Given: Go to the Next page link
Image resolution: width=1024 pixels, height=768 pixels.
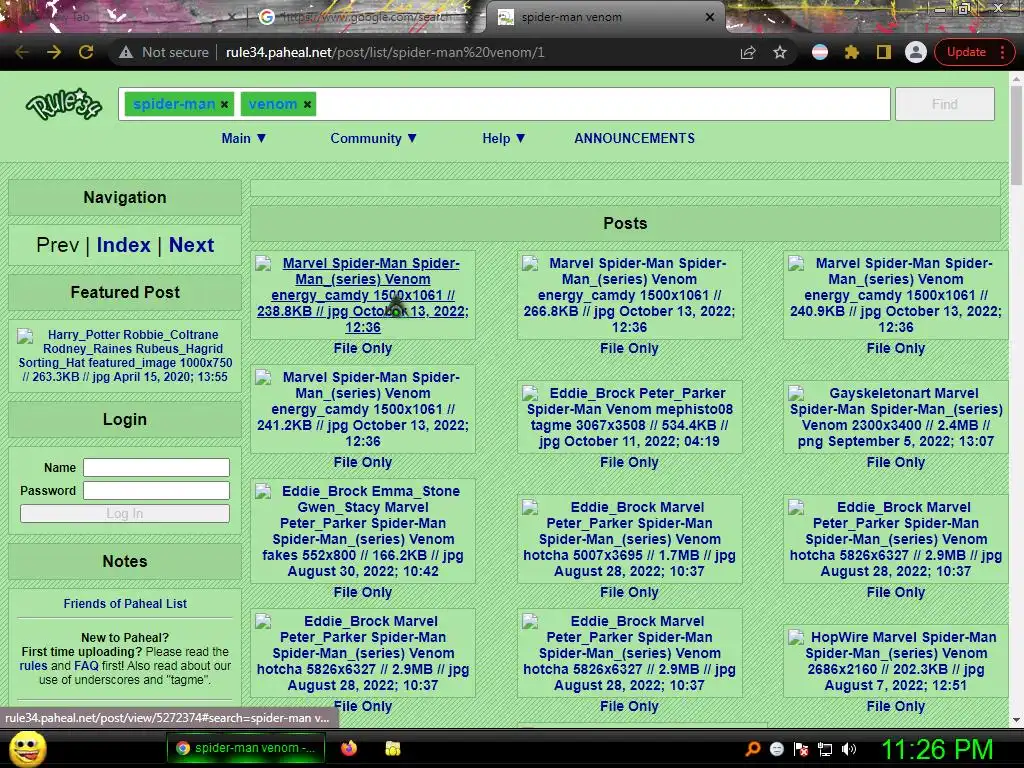Looking at the screenshot, I should point(191,245).
